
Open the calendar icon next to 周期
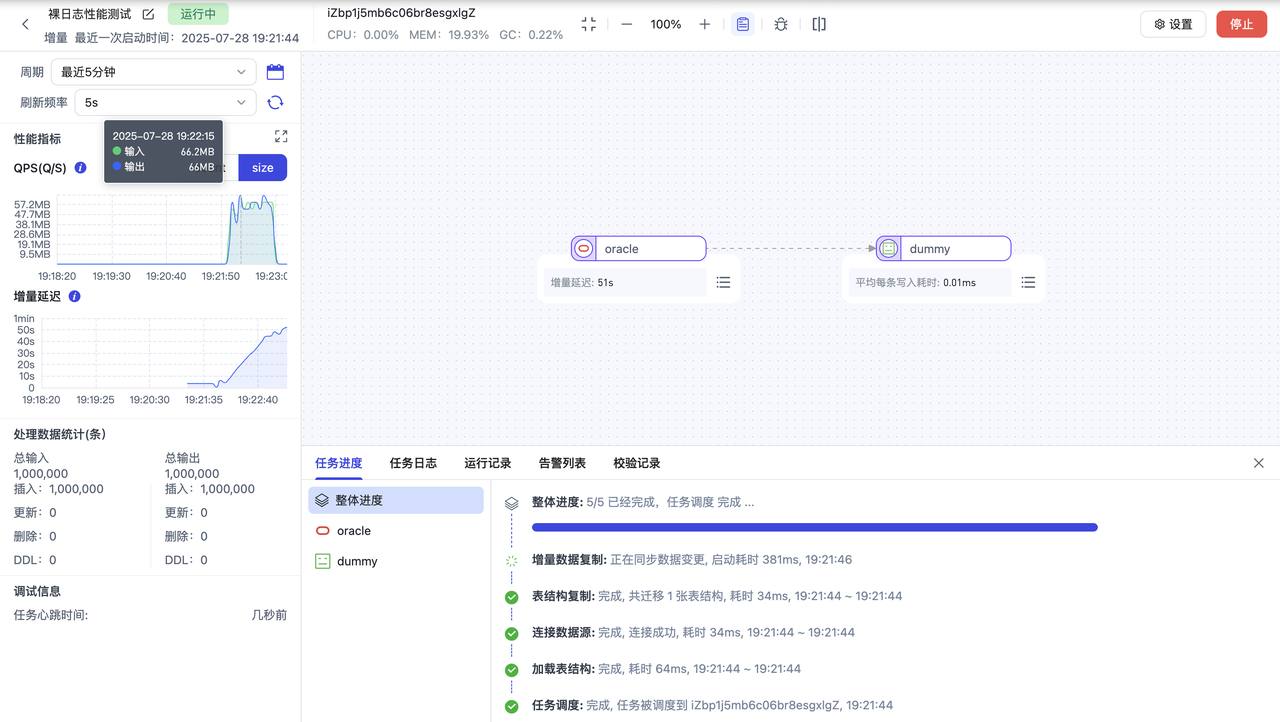pos(275,71)
